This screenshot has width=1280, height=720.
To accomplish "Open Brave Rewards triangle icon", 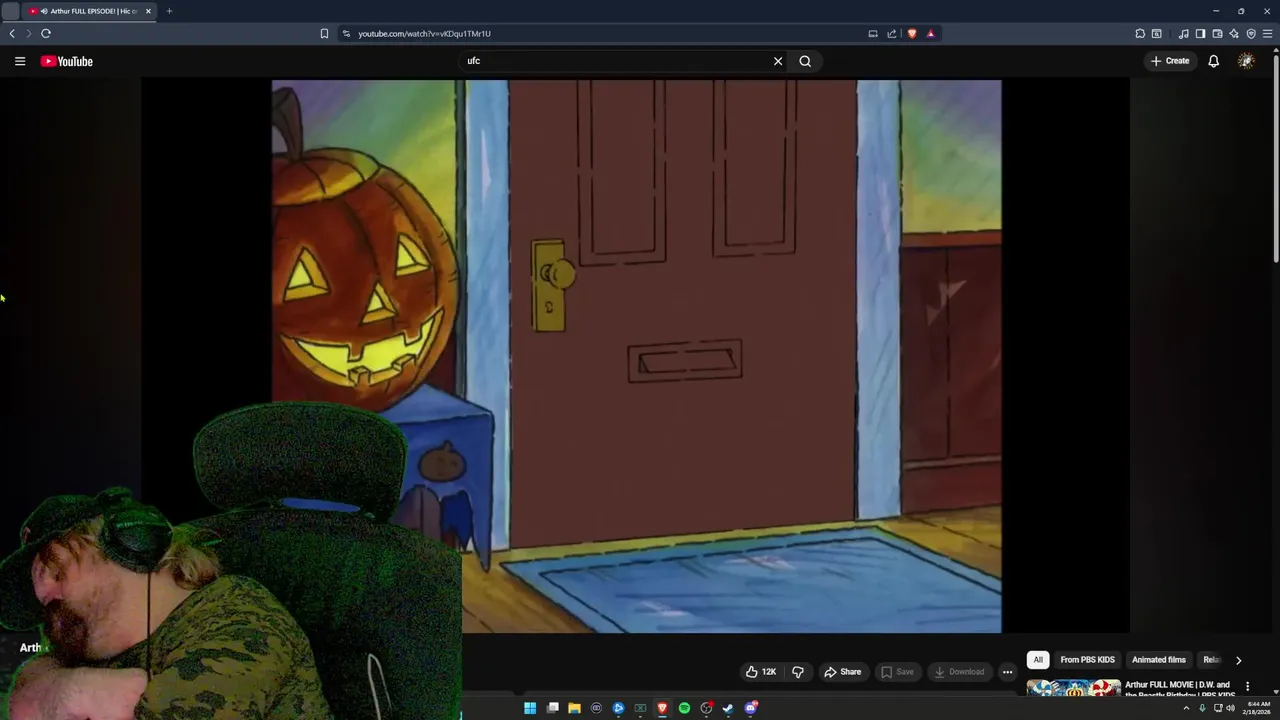I will click(x=930, y=33).
